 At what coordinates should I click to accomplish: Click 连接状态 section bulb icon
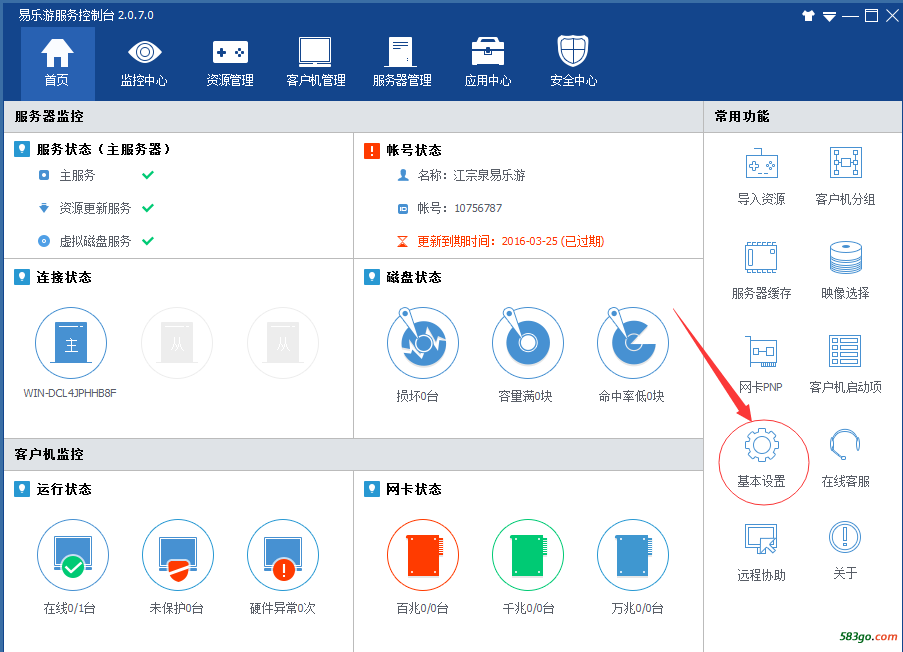click(x=22, y=278)
